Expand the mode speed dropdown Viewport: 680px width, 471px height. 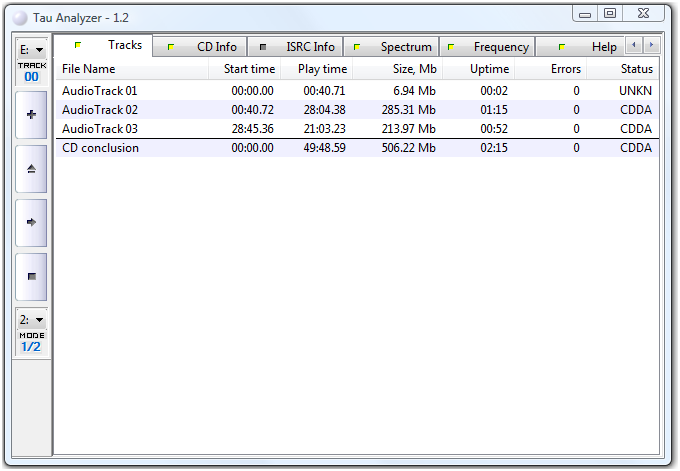(x=31, y=320)
